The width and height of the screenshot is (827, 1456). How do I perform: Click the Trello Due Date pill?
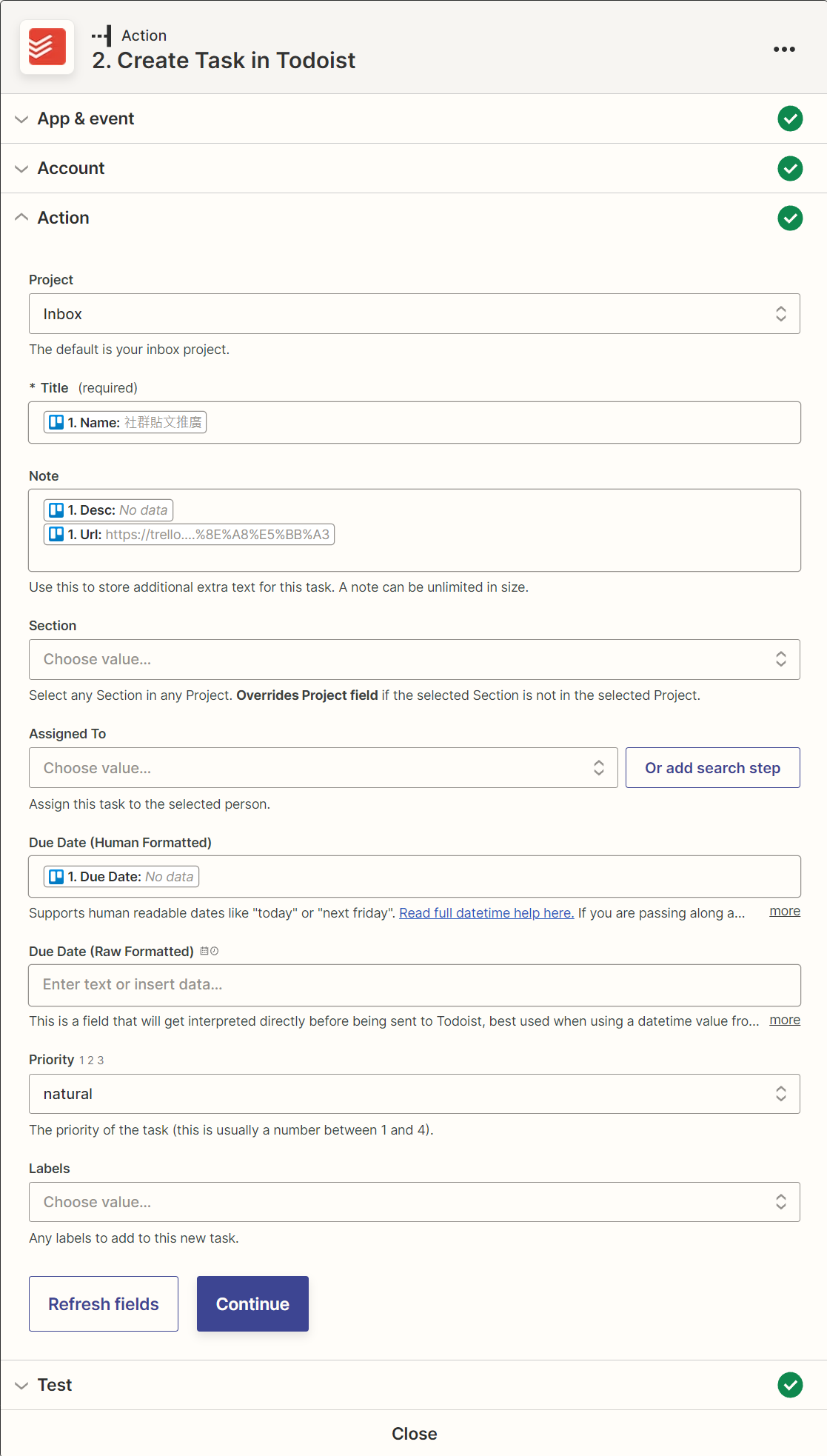tap(121, 876)
